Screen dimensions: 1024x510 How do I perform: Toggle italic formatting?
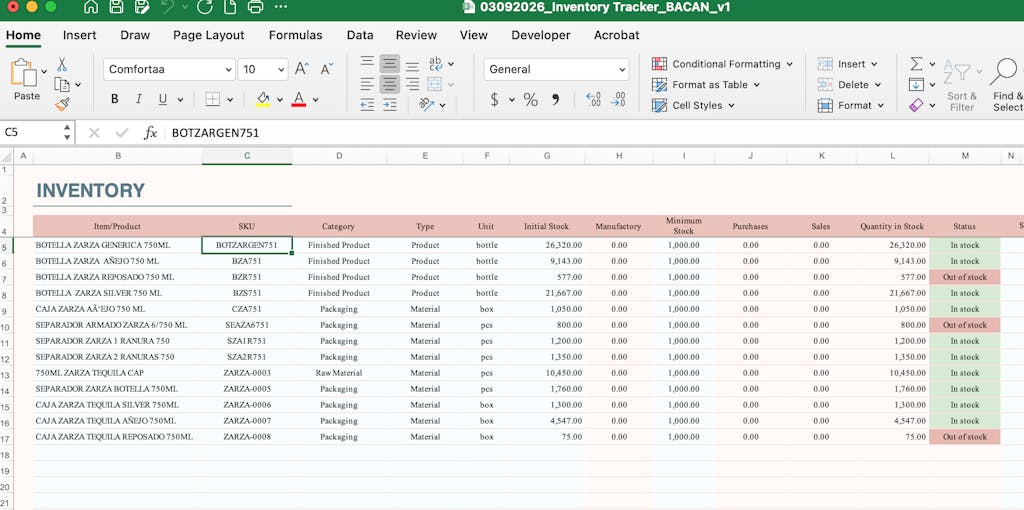(x=138, y=100)
